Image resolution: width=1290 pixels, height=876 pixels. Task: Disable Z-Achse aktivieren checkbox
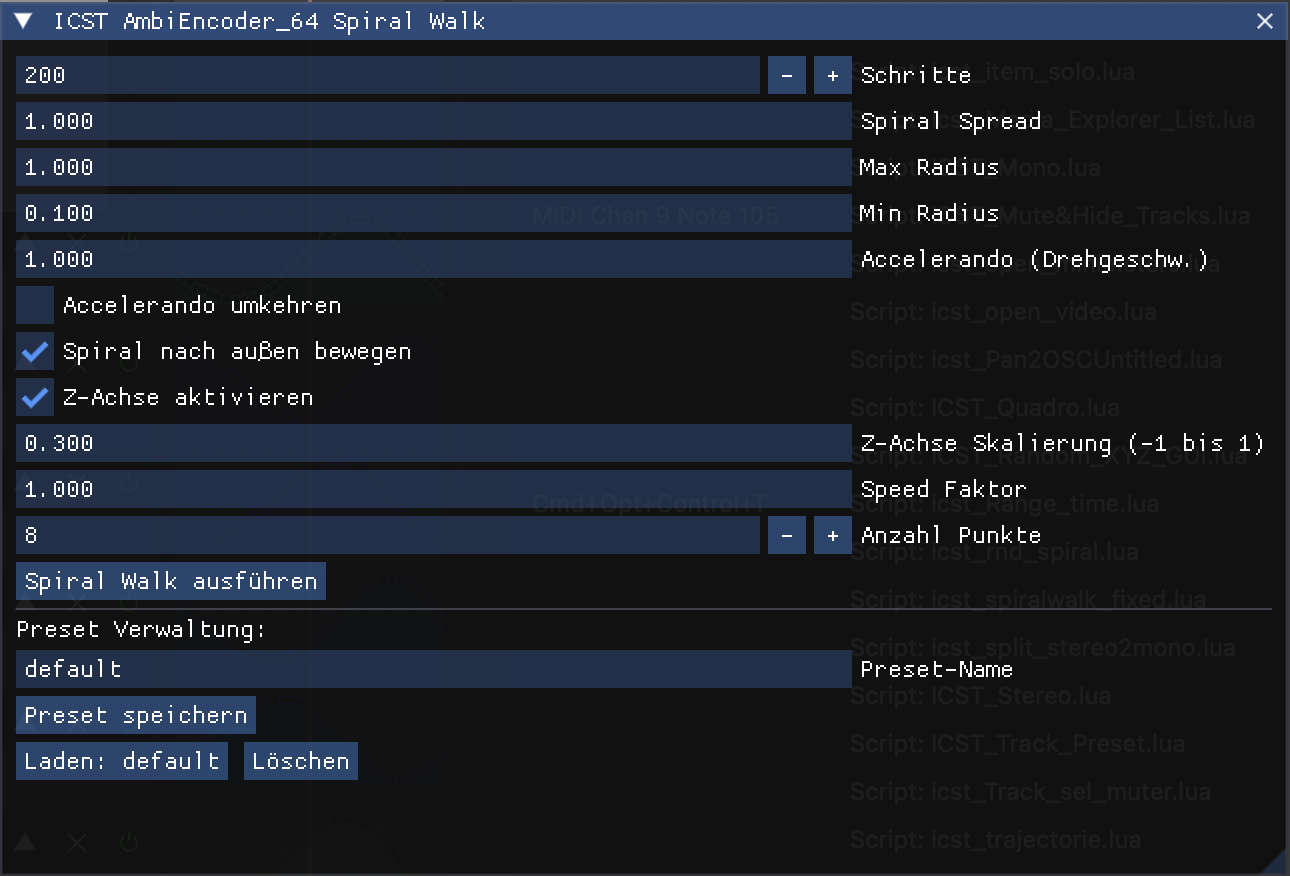coord(35,398)
